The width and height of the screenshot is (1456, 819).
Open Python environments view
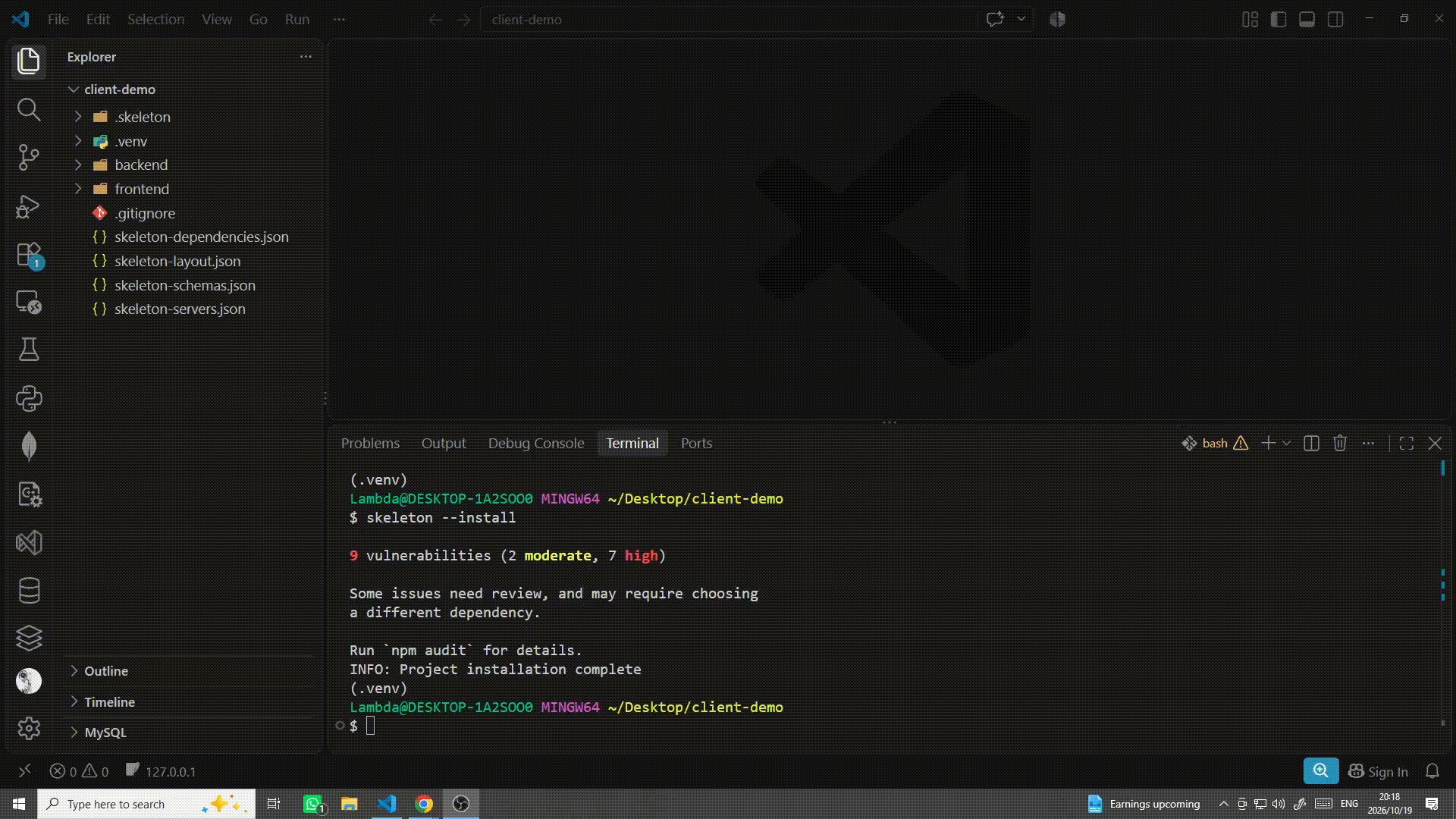[x=29, y=398]
